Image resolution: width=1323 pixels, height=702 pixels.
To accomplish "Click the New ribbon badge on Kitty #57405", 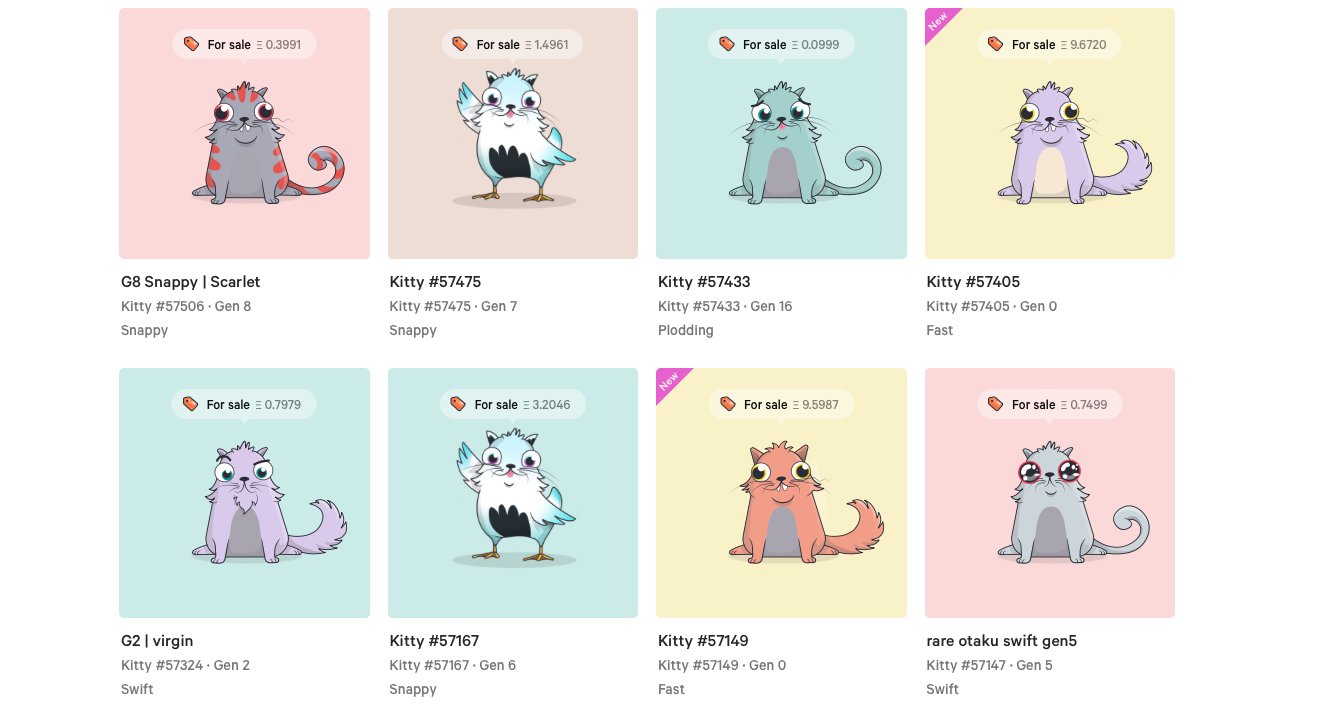I will coord(942,23).
